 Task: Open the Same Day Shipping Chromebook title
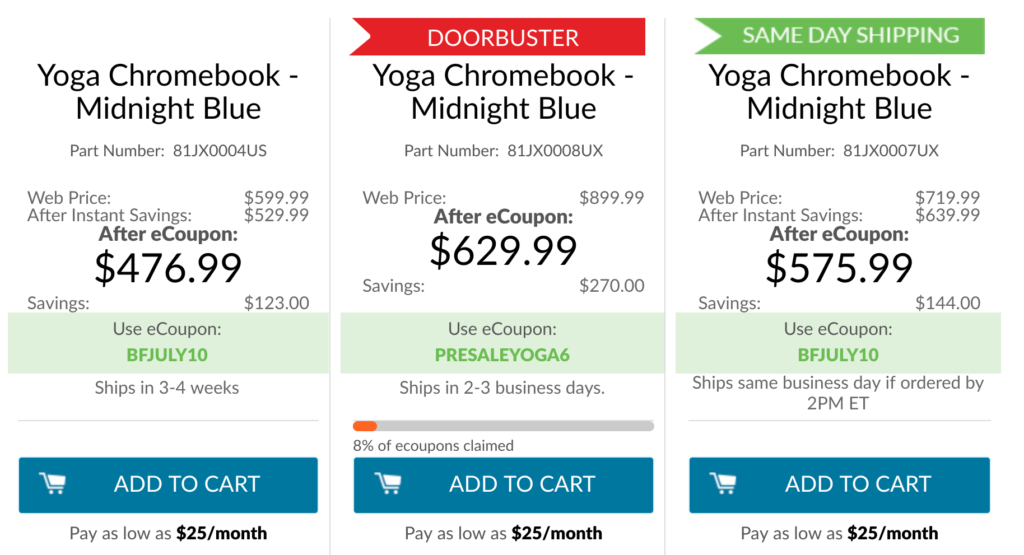coord(839,91)
